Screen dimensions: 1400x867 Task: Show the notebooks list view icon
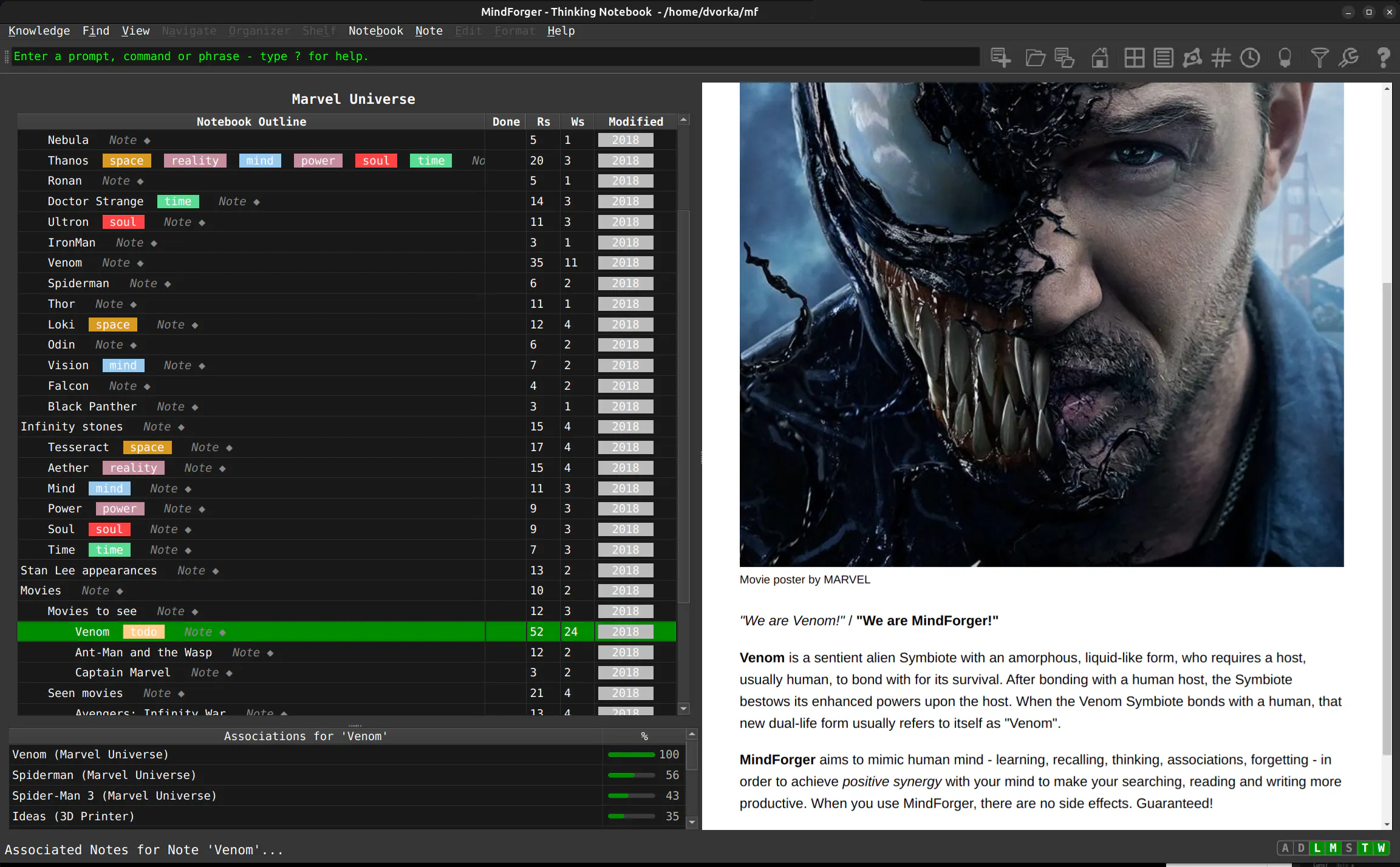click(x=1163, y=58)
